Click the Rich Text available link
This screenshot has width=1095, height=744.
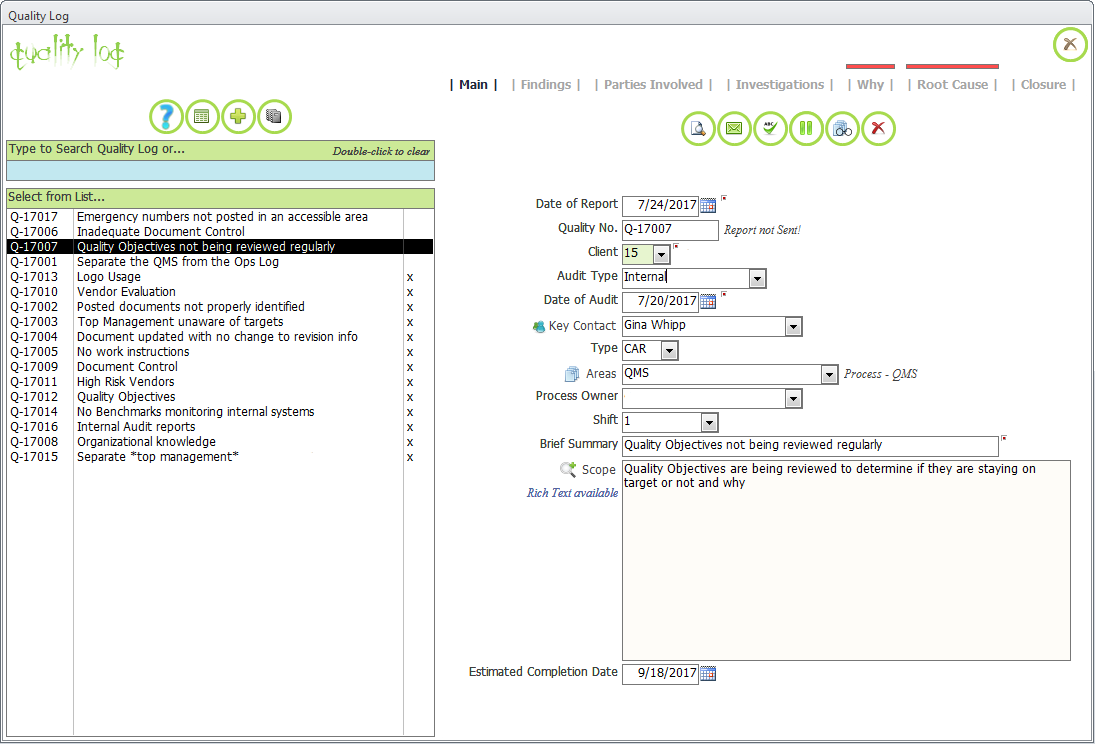click(x=573, y=493)
